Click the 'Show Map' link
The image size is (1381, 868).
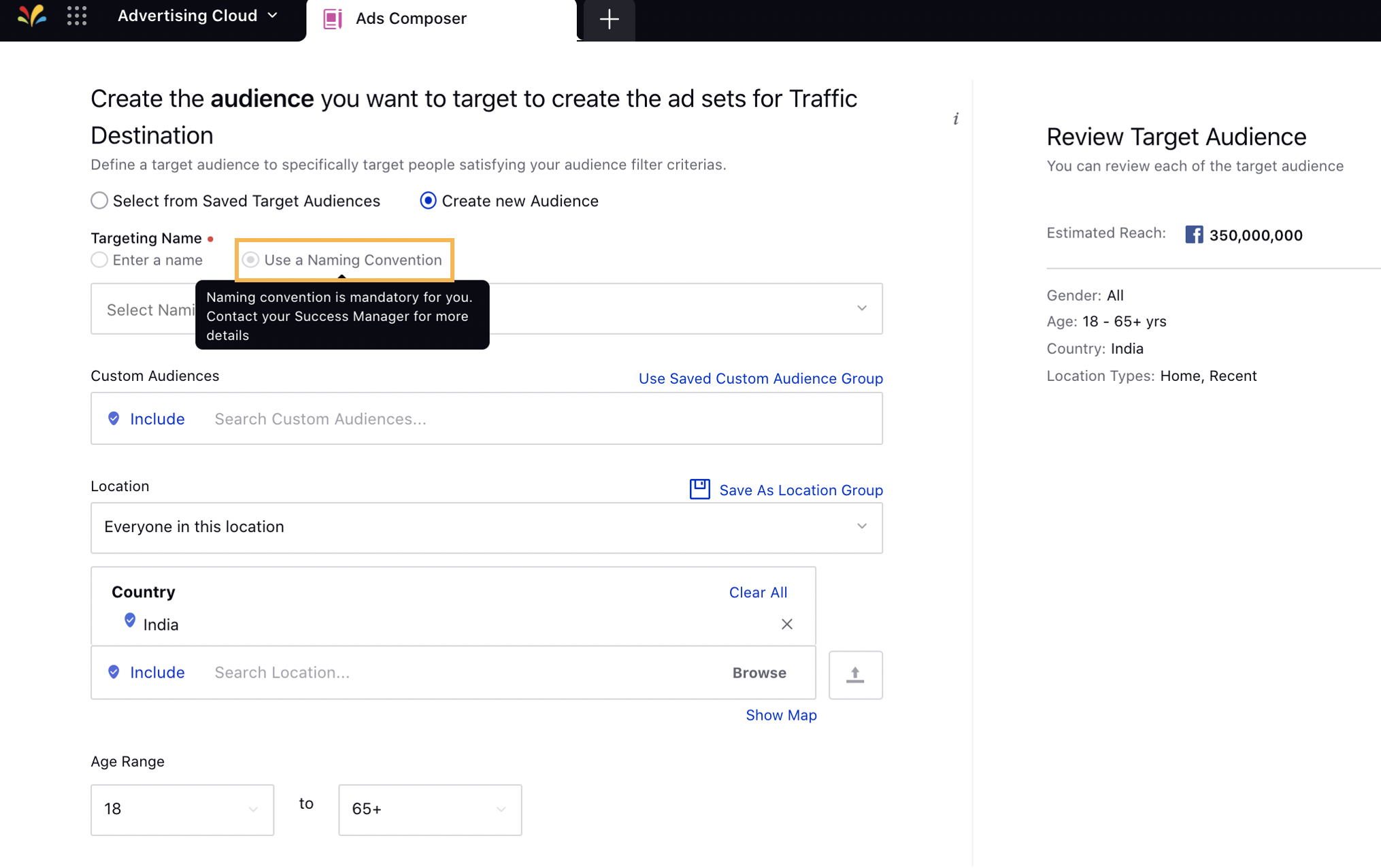(x=780, y=714)
